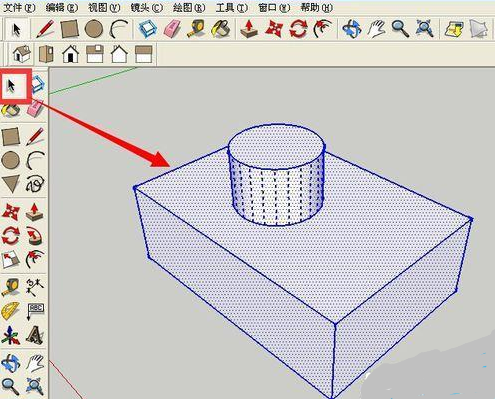Pick Tape Measure in left tool set
The height and width of the screenshot is (399, 495).
tap(11, 288)
